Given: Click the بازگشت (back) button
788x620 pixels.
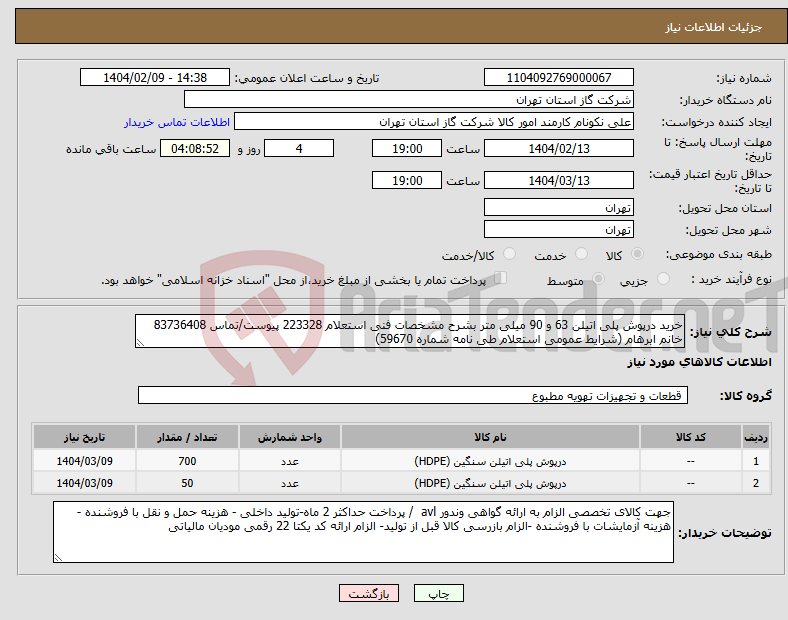Looking at the screenshot, I should click(x=369, y=593).
